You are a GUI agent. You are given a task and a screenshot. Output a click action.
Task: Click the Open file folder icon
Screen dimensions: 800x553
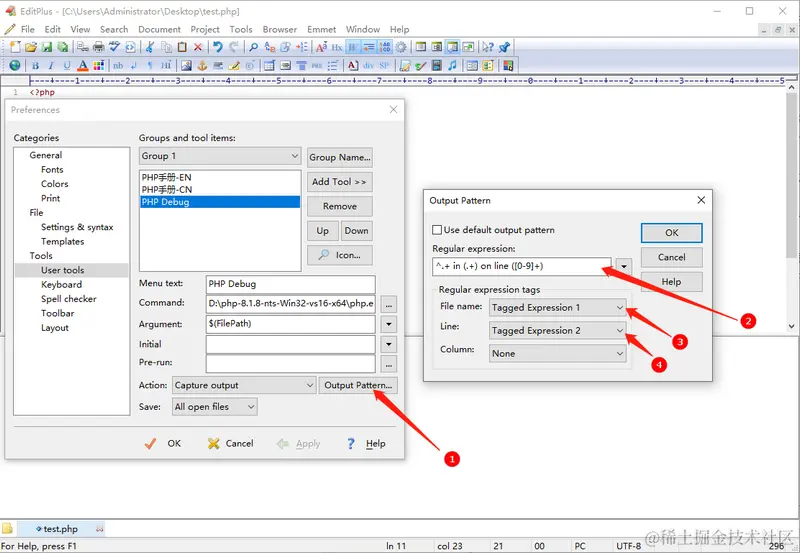31,47
